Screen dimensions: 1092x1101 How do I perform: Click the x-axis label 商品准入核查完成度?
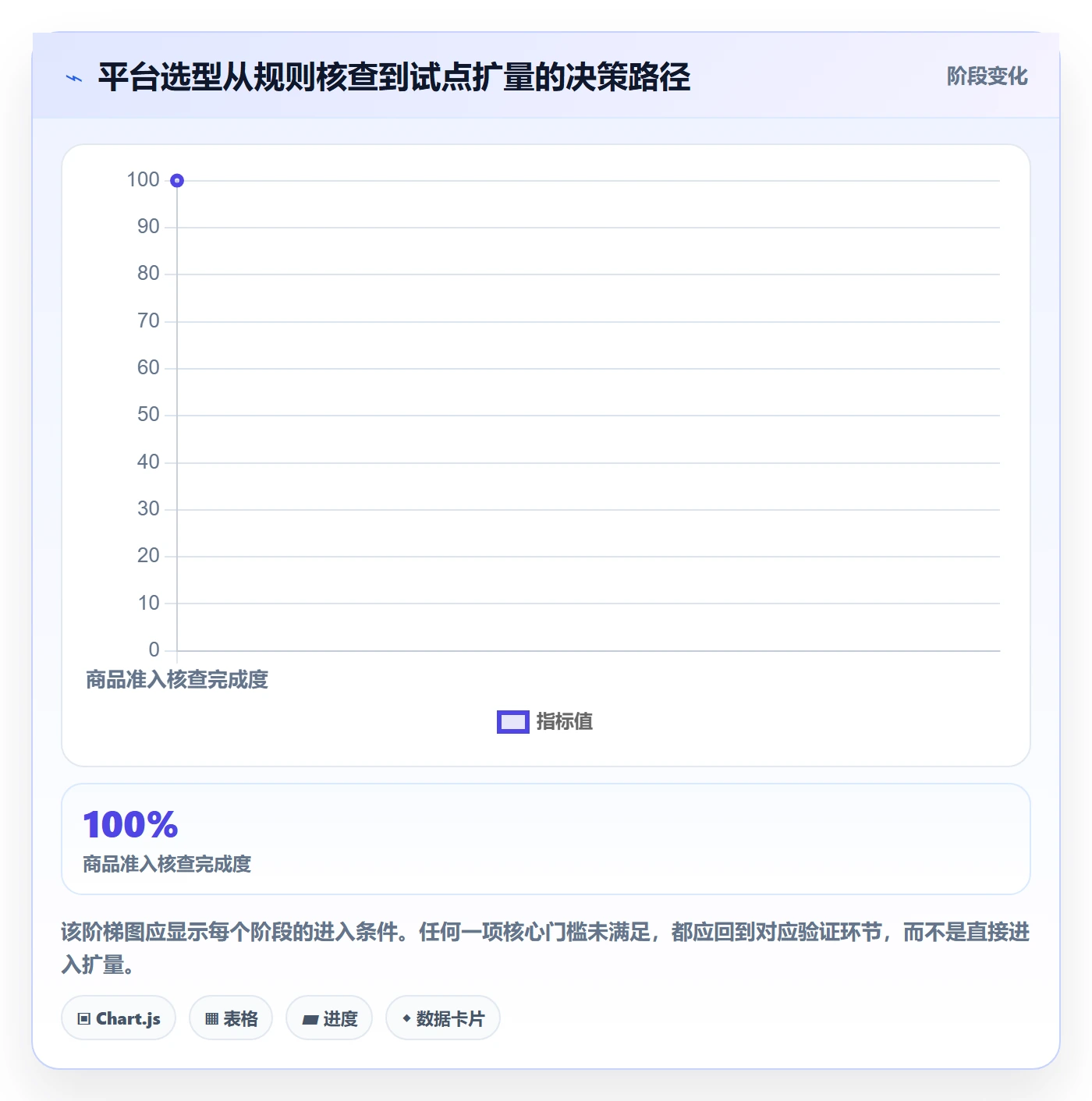point(177,680)
